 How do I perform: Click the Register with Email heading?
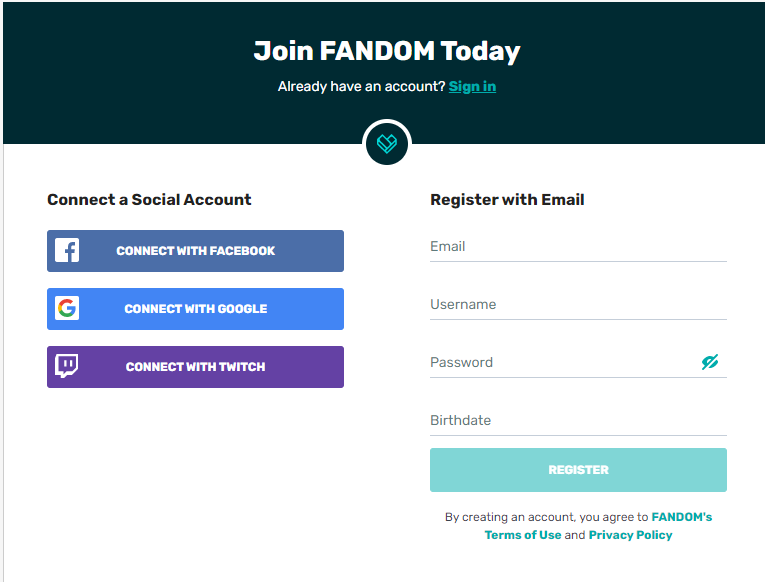click(x=507, y=200)
